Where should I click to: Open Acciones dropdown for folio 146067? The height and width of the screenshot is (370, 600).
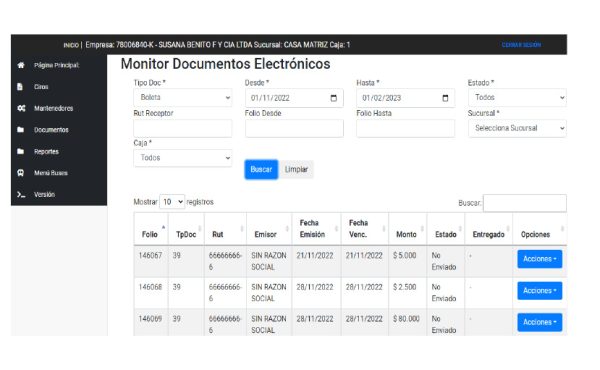click(x=540, y=259)
